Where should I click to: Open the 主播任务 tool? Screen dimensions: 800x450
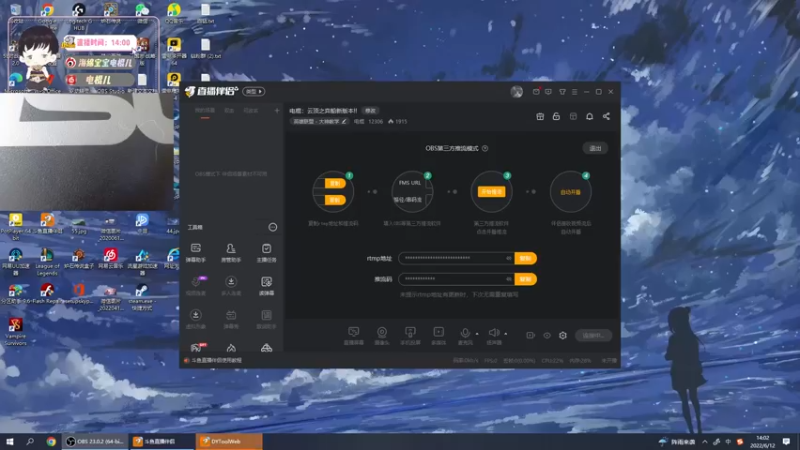(x=266, y=253)
